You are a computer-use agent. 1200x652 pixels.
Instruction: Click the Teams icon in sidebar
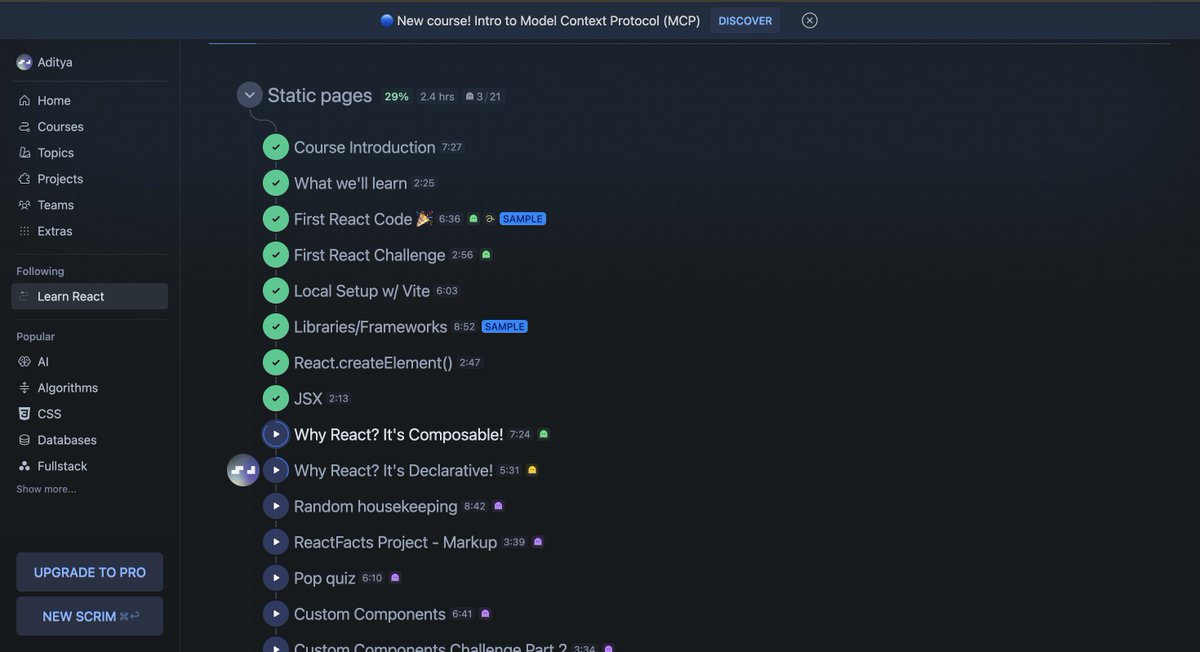pos(25,205)
